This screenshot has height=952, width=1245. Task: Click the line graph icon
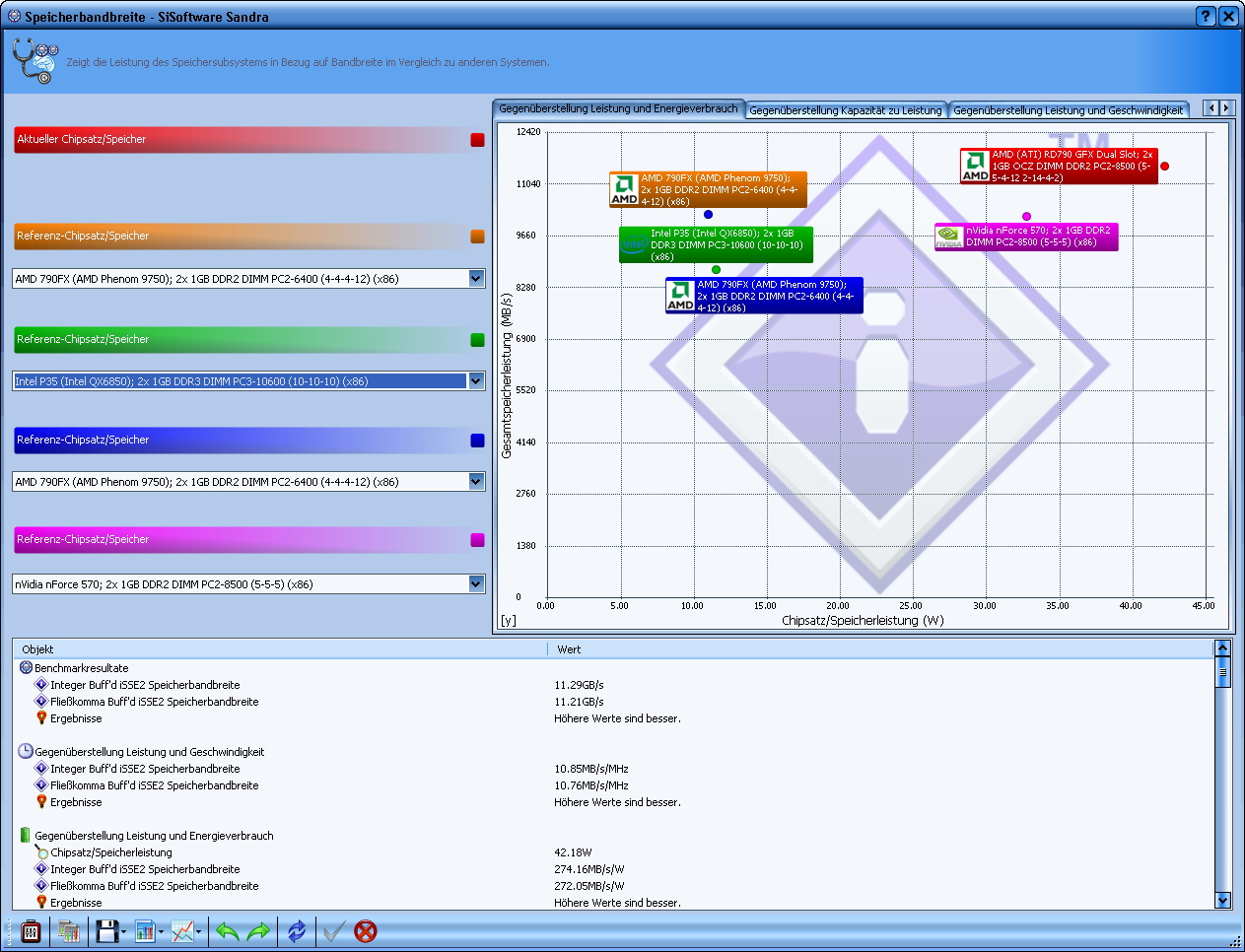point(182,931)
